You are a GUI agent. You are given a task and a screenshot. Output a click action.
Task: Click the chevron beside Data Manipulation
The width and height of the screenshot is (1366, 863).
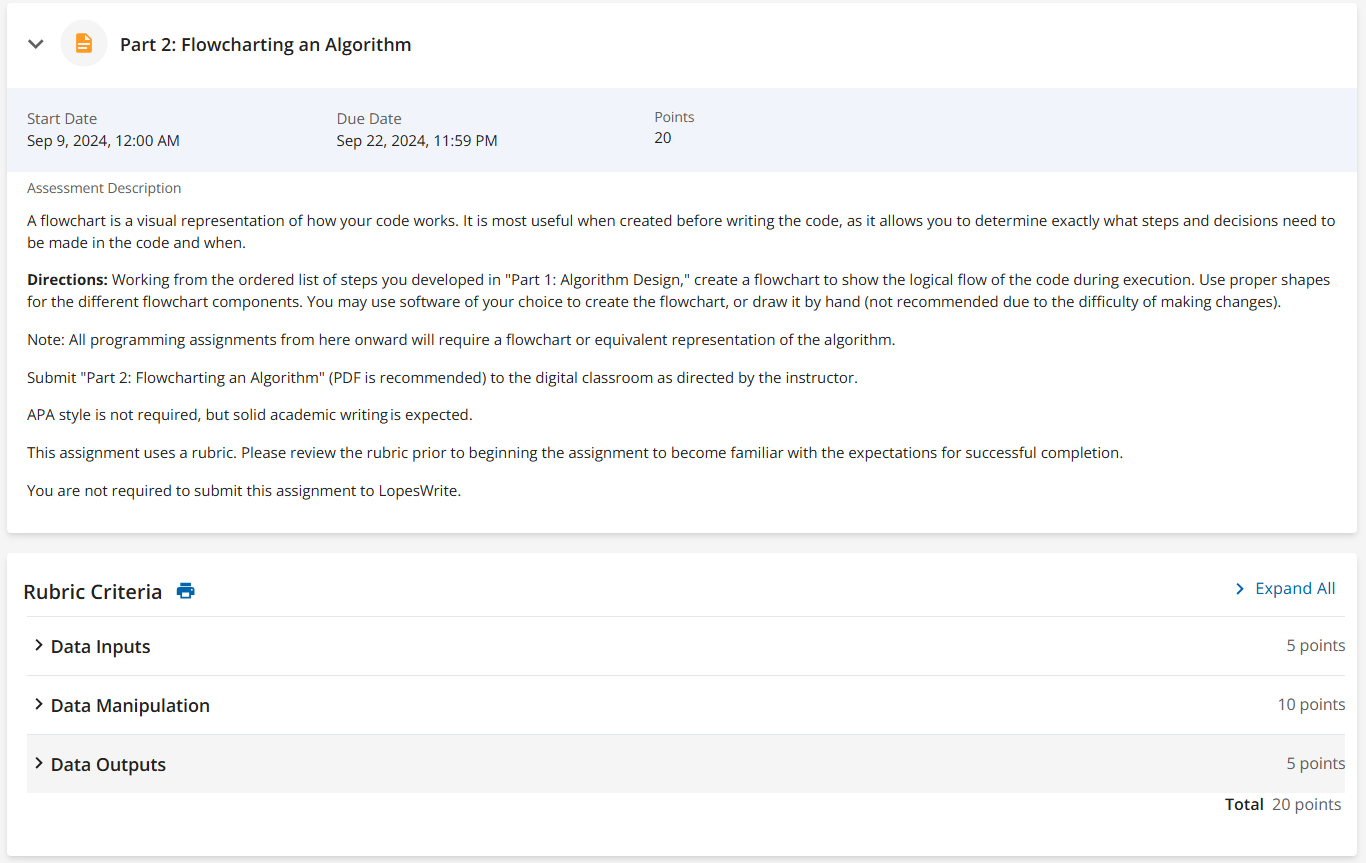click(38, 705)
